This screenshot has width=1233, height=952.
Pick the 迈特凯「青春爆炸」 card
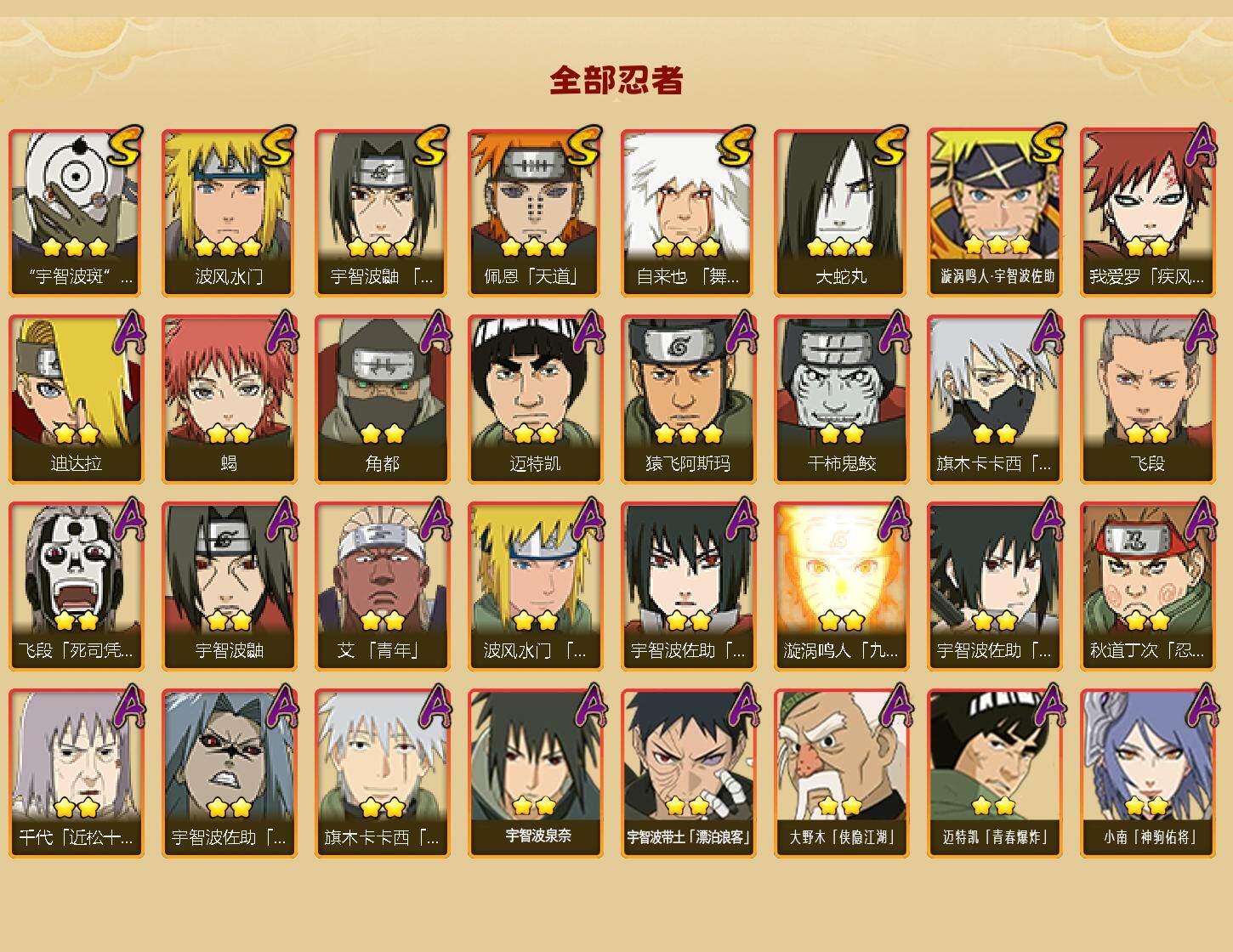point(995,773)
